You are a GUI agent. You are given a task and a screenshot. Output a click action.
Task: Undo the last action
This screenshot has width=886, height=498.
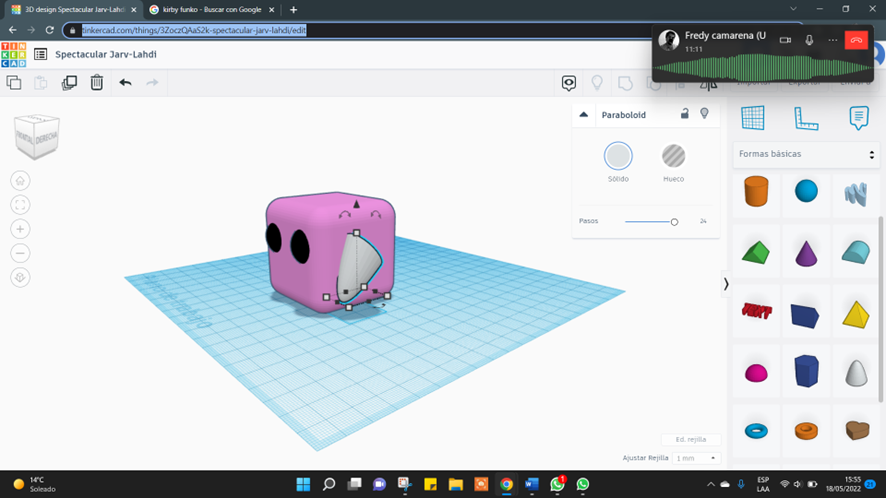coord(125,83)
